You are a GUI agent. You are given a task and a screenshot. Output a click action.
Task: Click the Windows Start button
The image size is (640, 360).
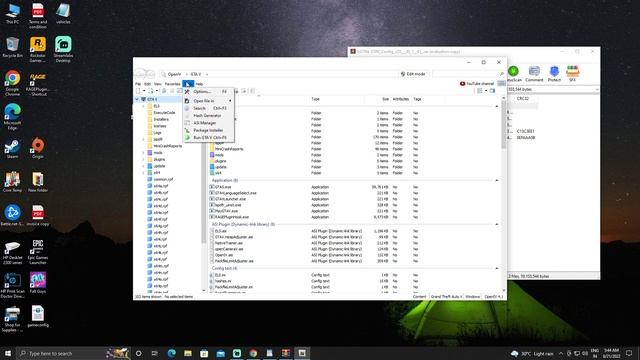pyautogui.click(x=8, y=353)
